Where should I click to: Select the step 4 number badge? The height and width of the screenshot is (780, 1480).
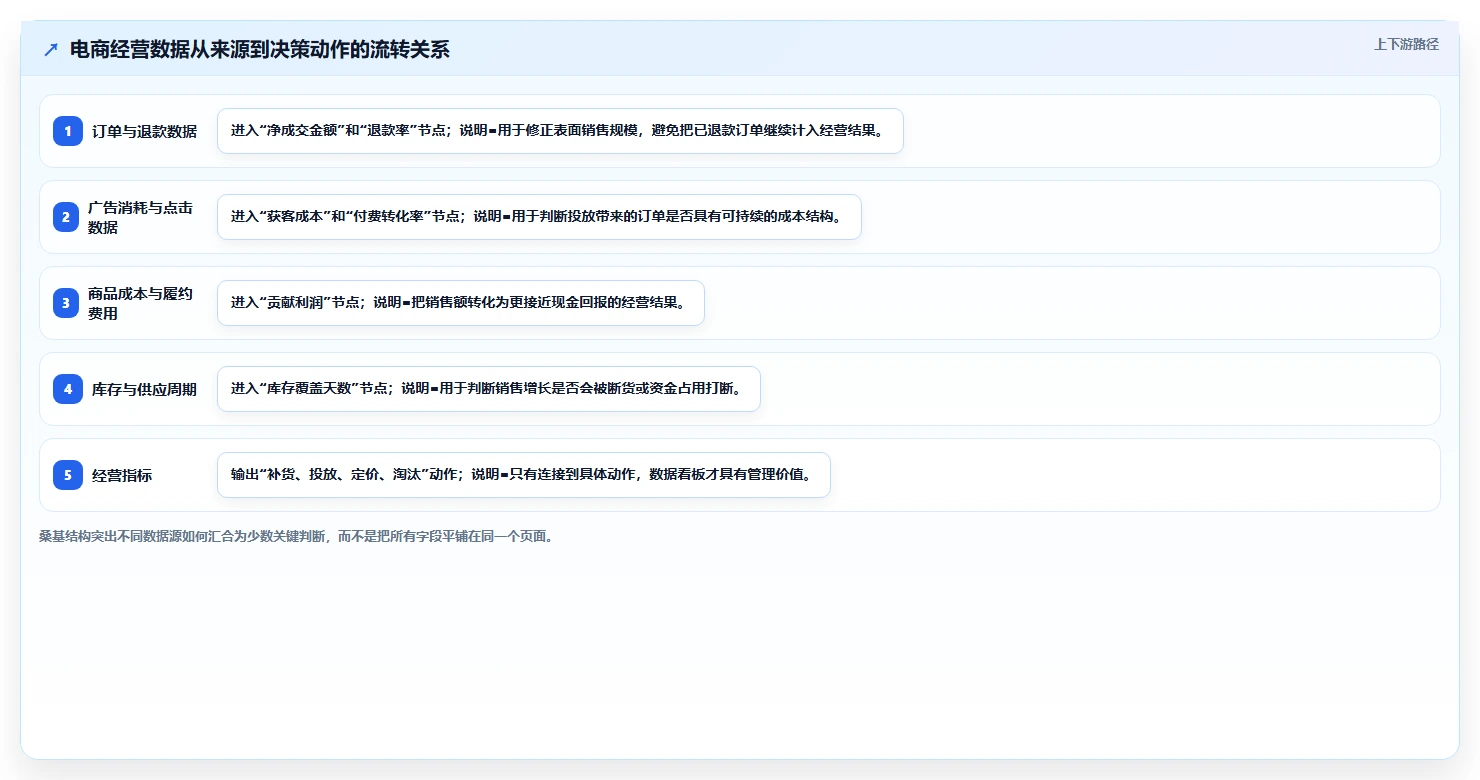coord(68,389)
